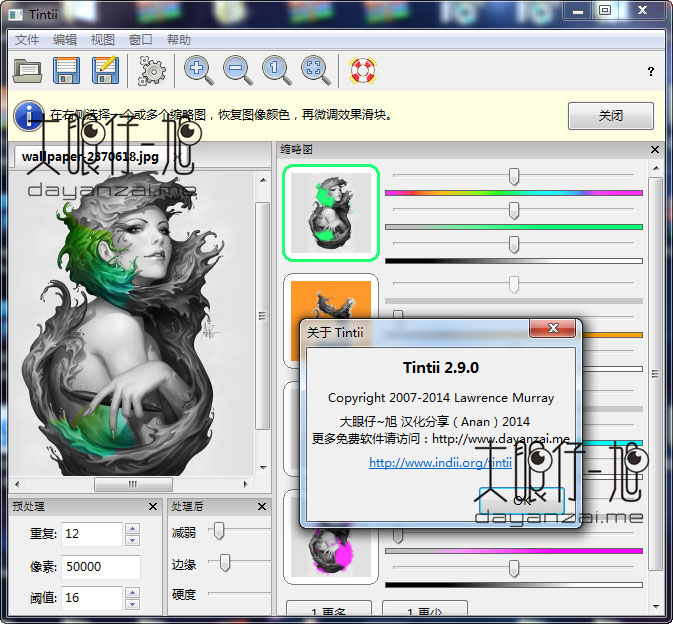
Task: Click the 1 更少 button
Action: [425, 609]
